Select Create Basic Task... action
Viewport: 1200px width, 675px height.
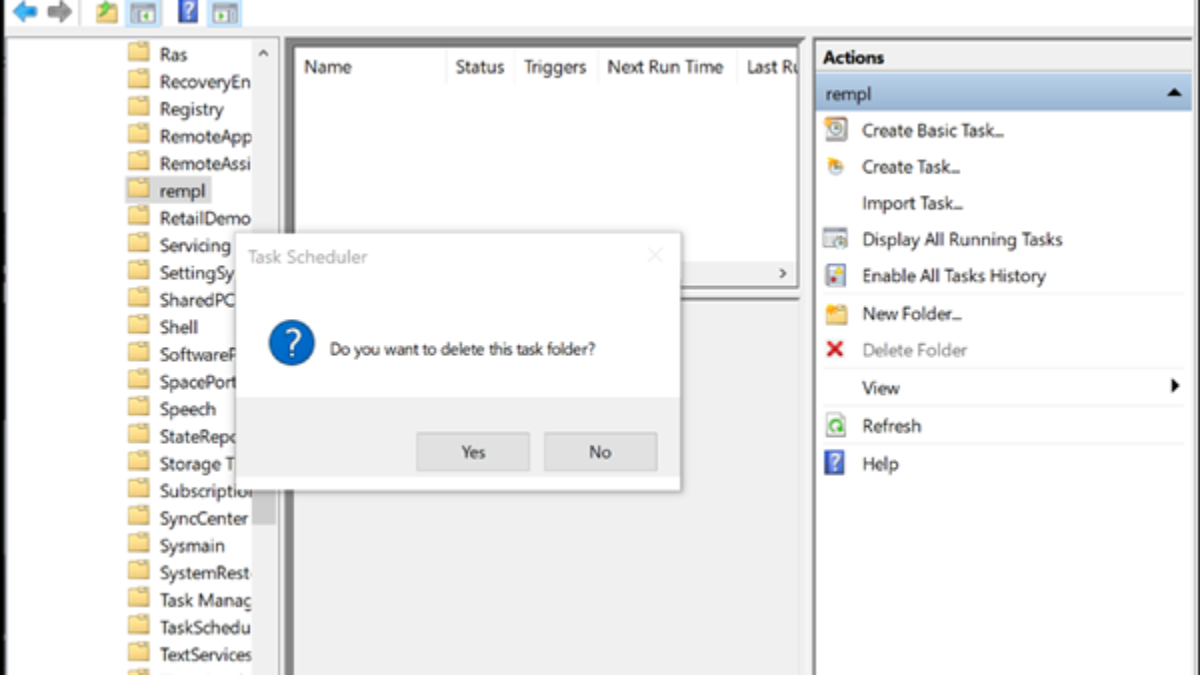[933, 130]
